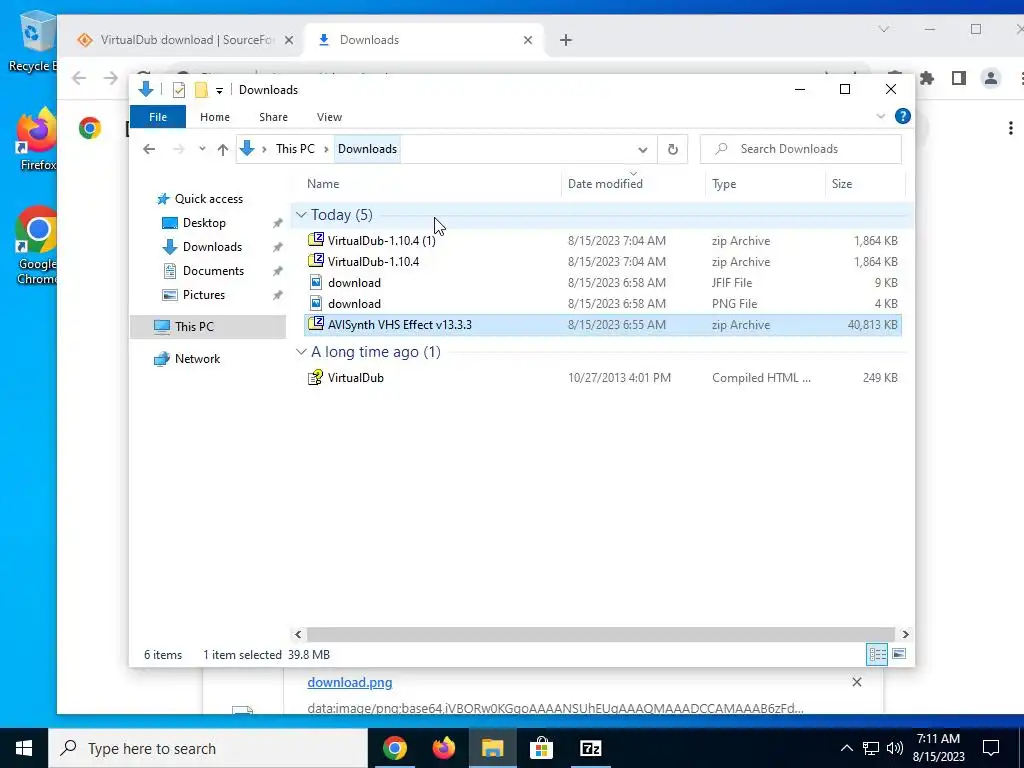
Task: Switch to details view layout icon
Action: [877, 654]
